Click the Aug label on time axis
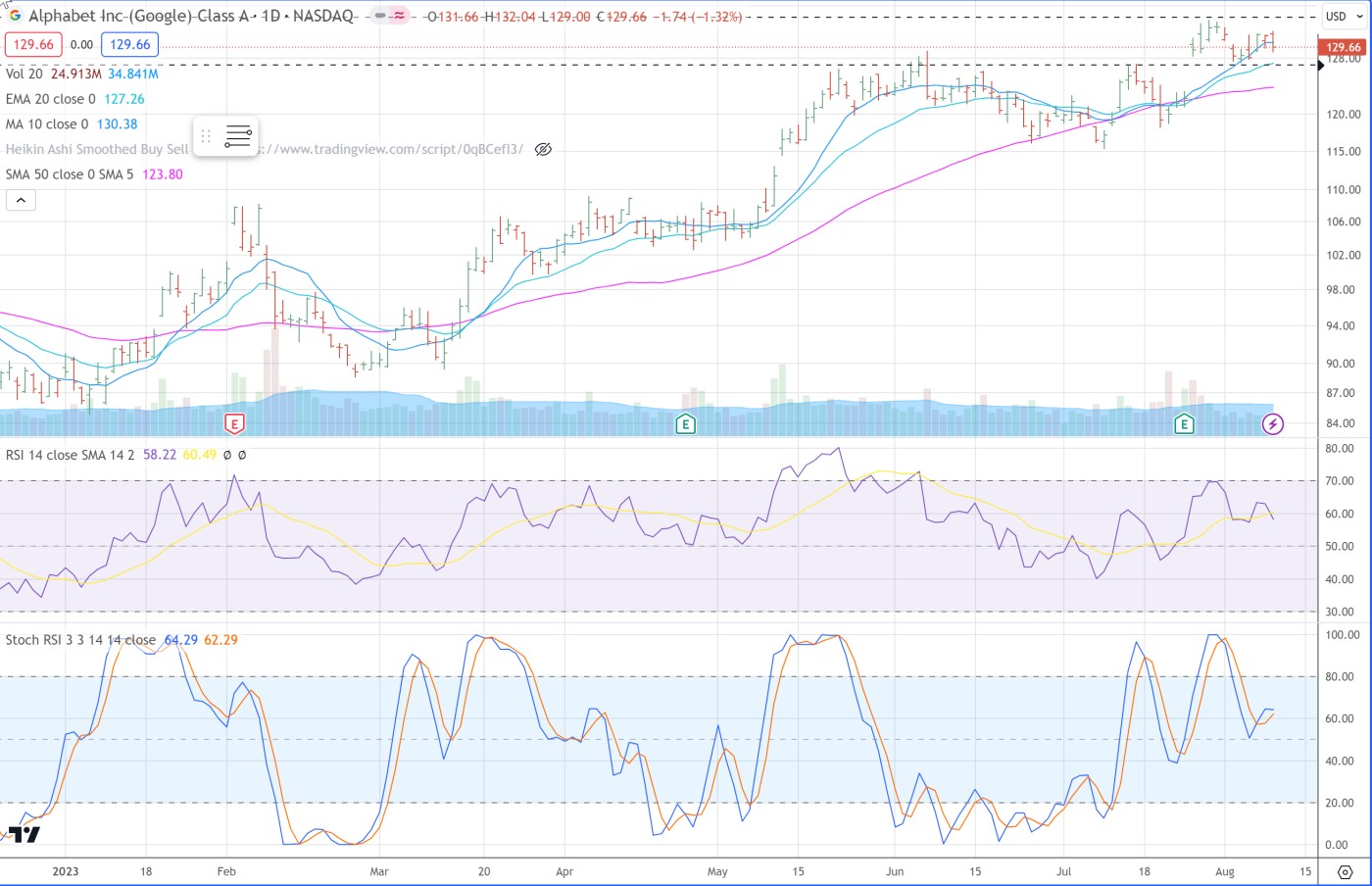Screen dimensions: 1372x886 click(1225, 871)
